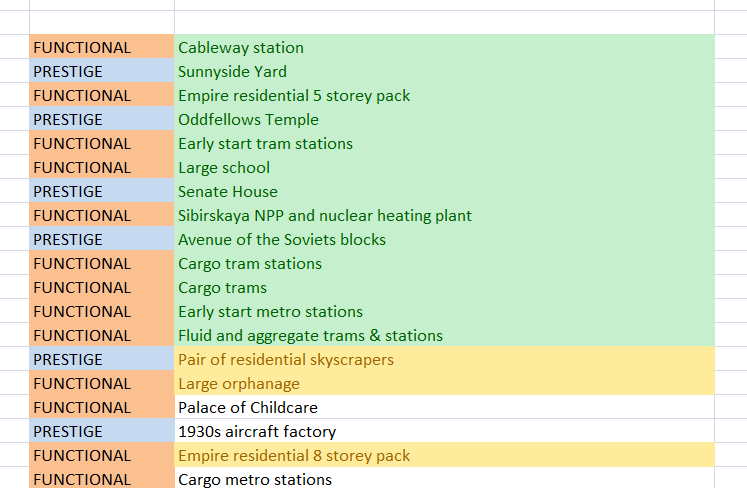The height and width of the screenshot is (488, 747).
Task: Click the 'Sunnyside Yard' cell
Action: (x=232, y=72)
